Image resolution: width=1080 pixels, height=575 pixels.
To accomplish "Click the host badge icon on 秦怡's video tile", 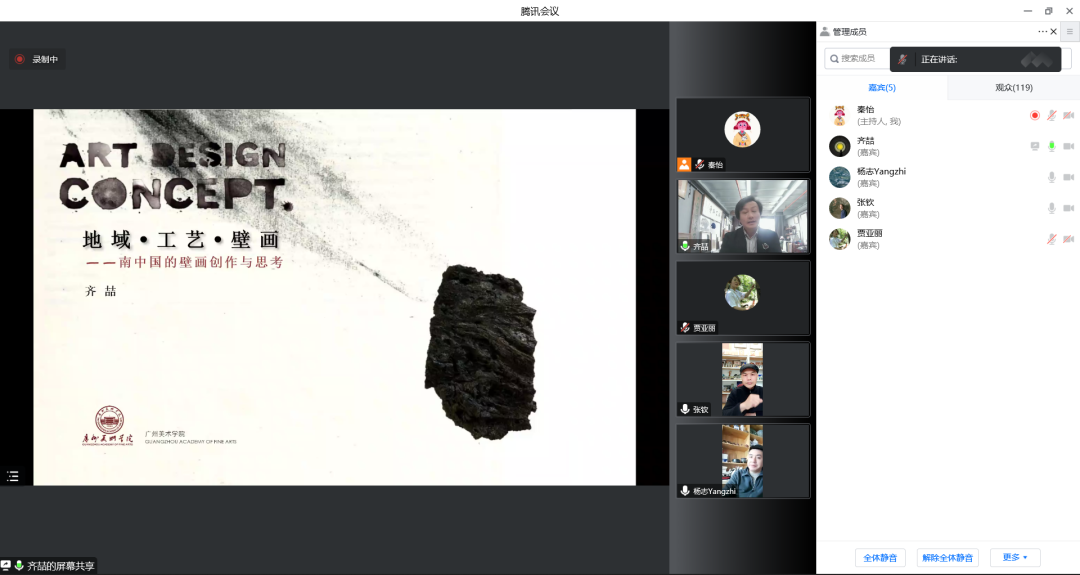I will coord(684,164).
